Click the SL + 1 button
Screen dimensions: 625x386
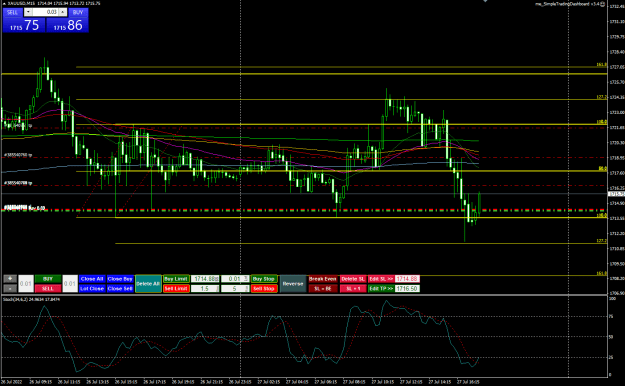pos(353,288)
